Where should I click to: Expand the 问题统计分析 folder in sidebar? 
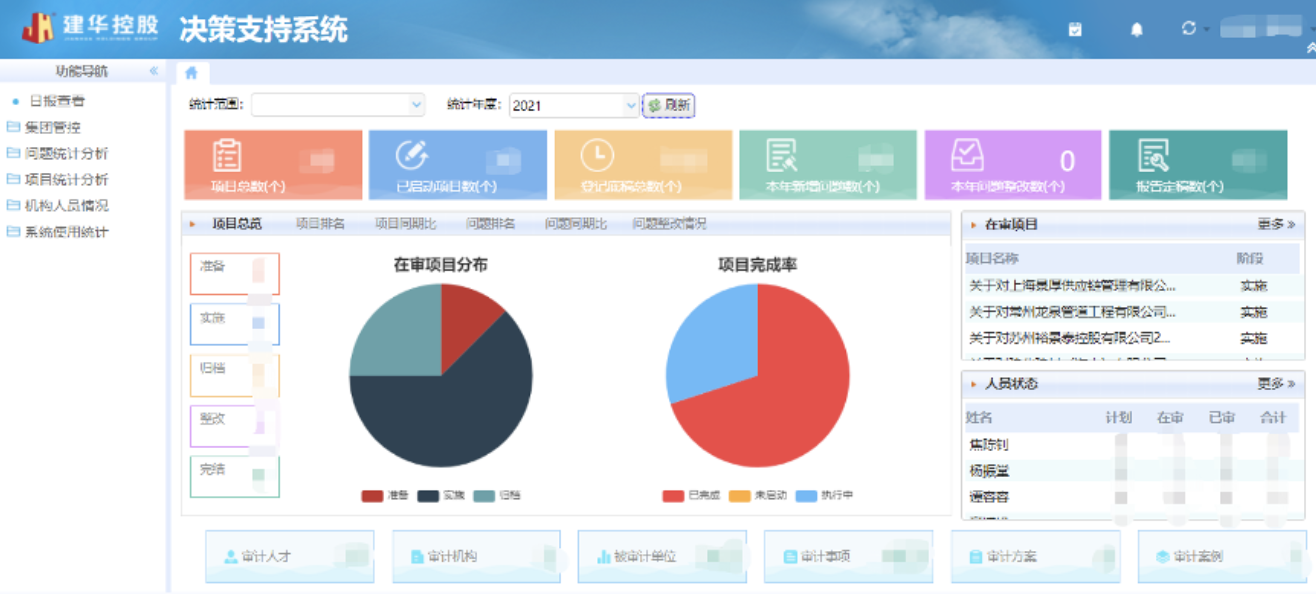66,153
